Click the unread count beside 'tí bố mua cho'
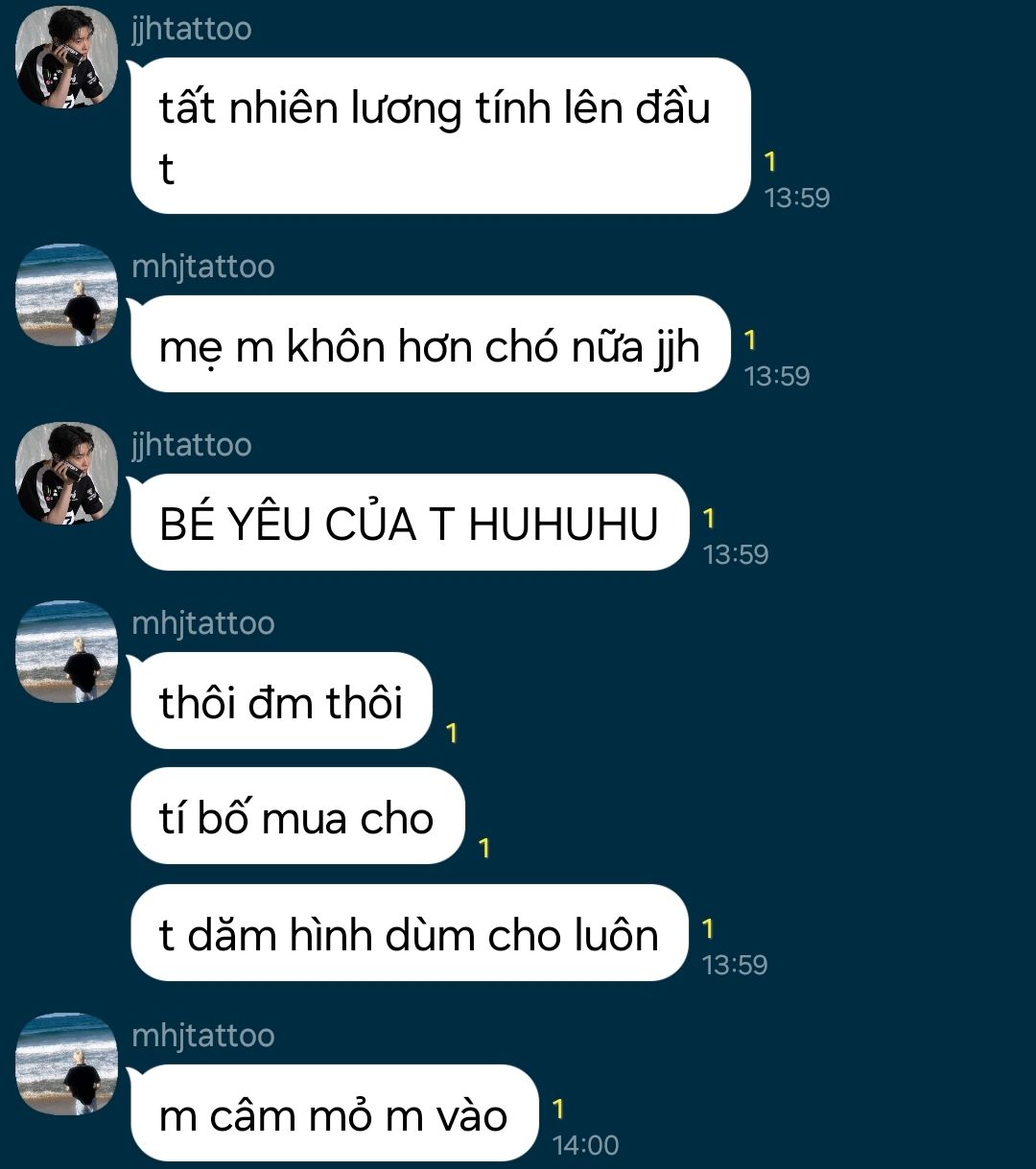 [x=484, y=848]
